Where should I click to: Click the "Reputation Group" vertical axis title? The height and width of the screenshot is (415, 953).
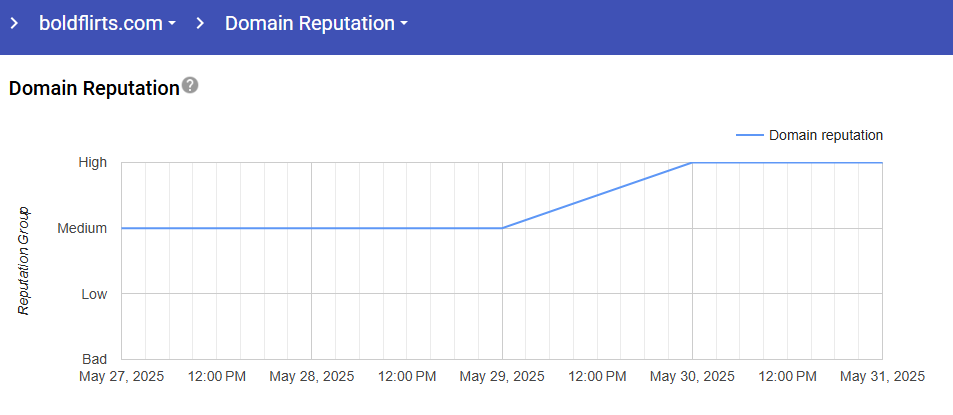coord(25,261)
